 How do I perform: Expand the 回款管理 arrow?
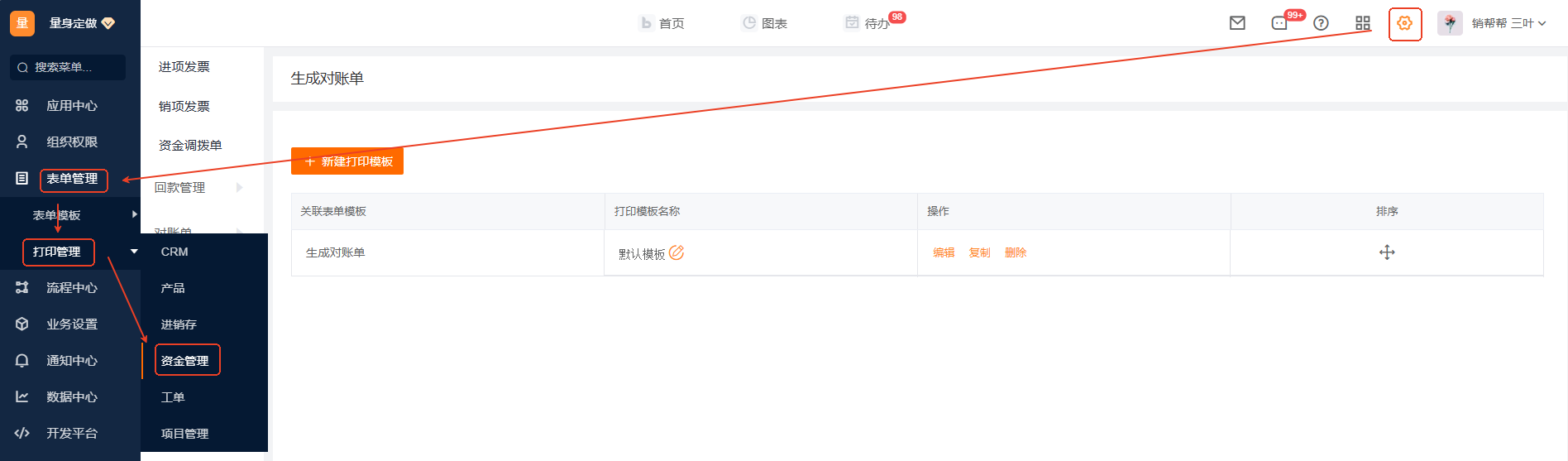pos(239,188)
